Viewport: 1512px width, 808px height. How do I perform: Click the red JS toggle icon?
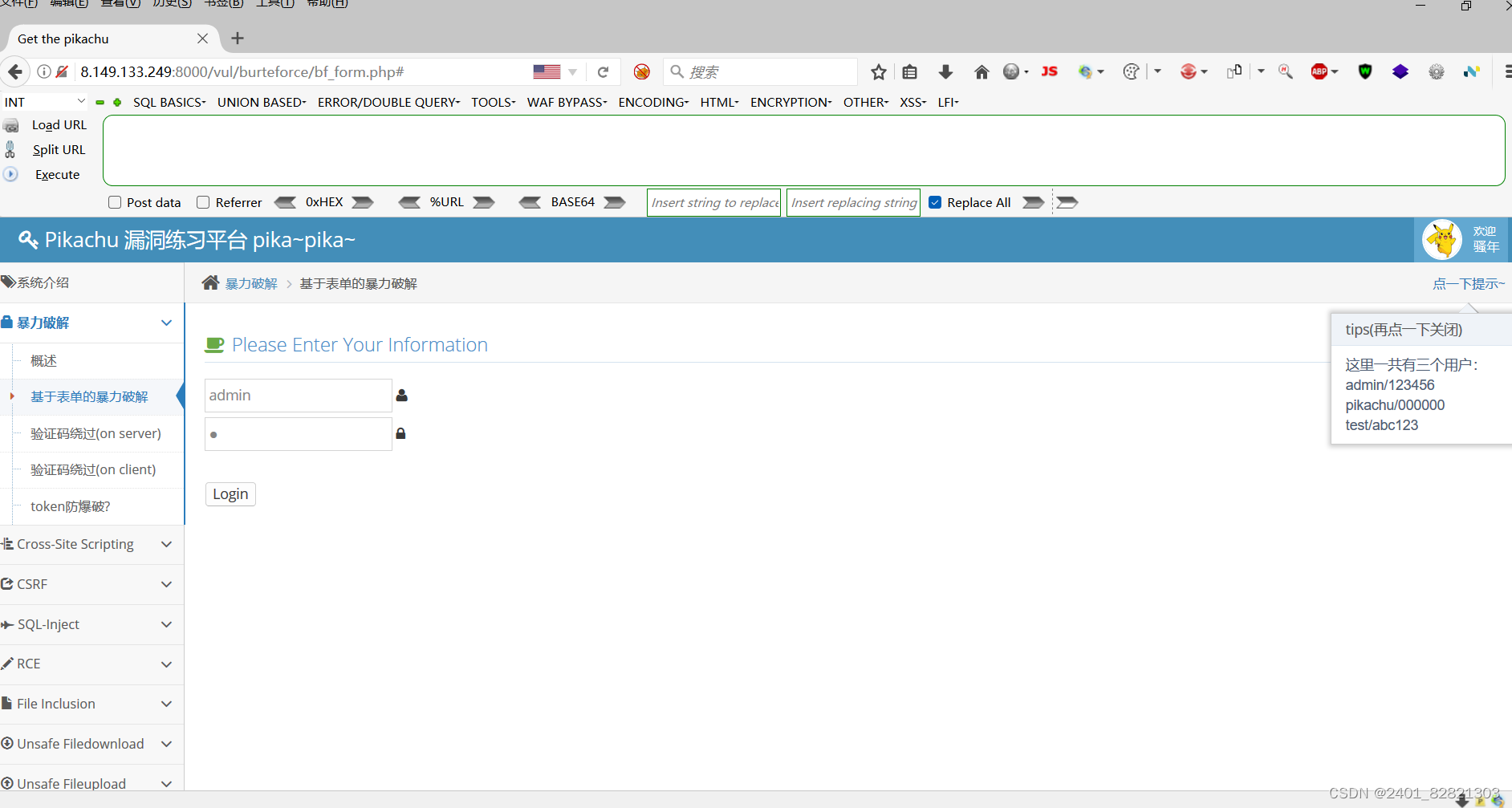point(1049,71)
